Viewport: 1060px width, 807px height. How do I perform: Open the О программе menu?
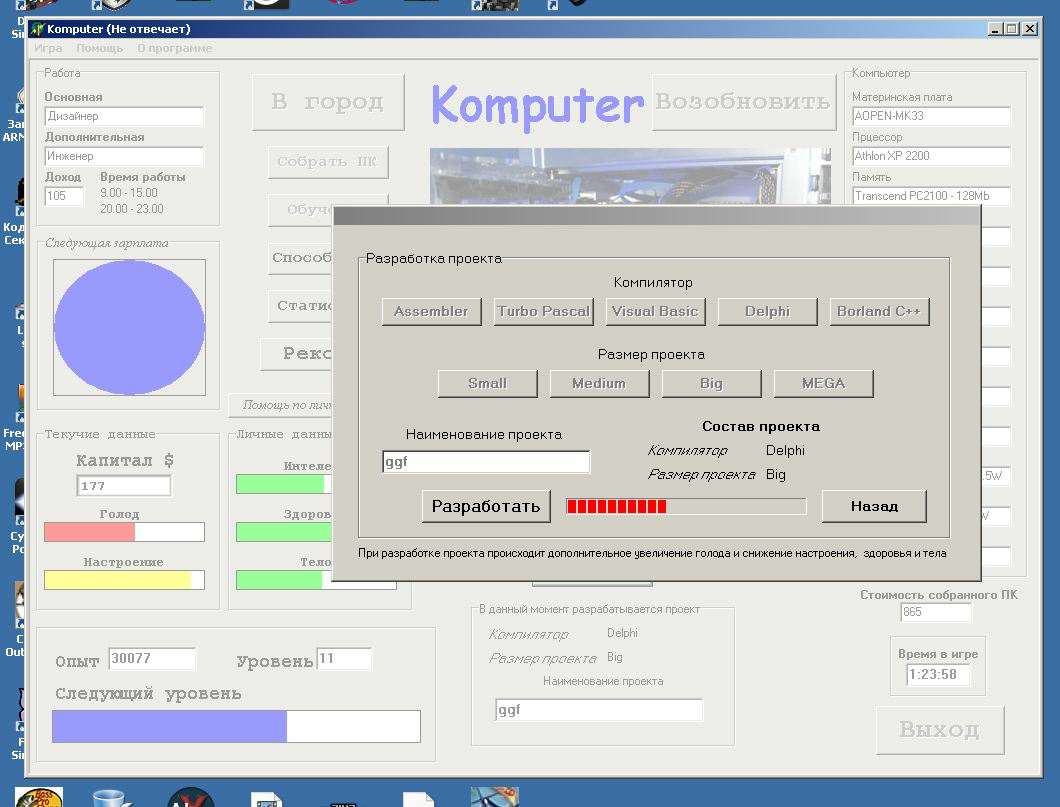pyautogui.click(x=174, y=48)
